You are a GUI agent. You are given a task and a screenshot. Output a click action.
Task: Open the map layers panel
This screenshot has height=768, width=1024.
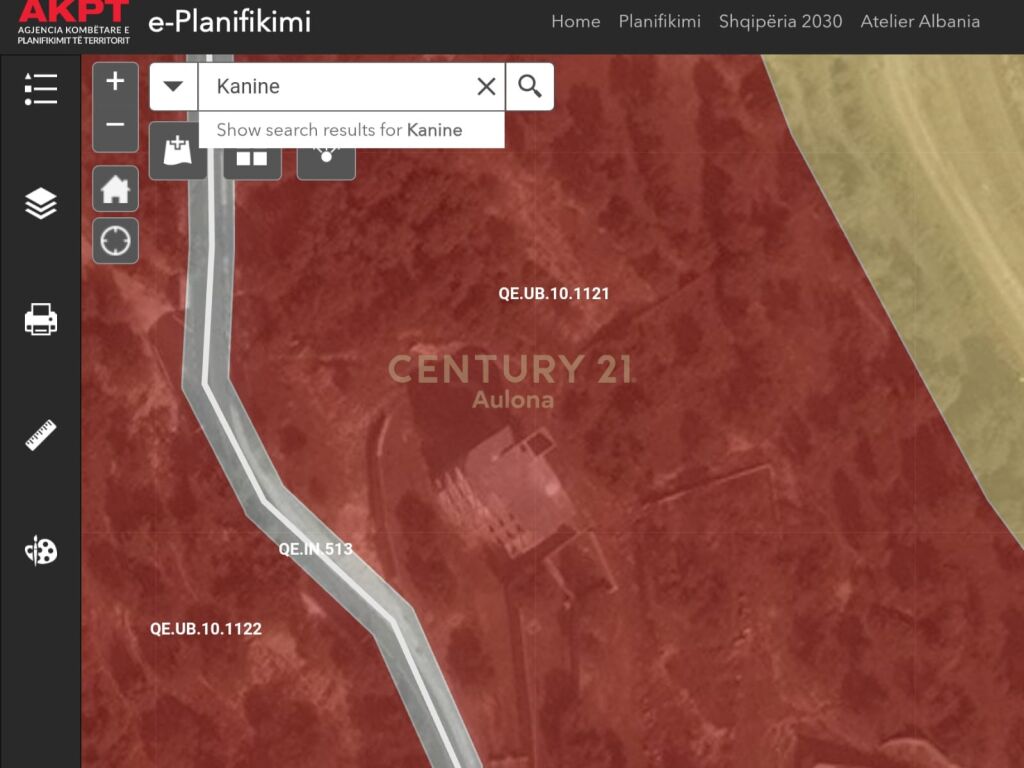pyautogui.click(x=40, y=204)
